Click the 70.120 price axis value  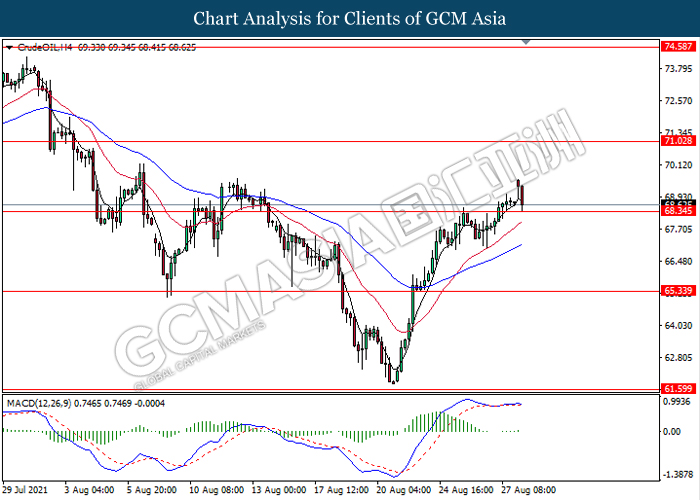(679, 165)
